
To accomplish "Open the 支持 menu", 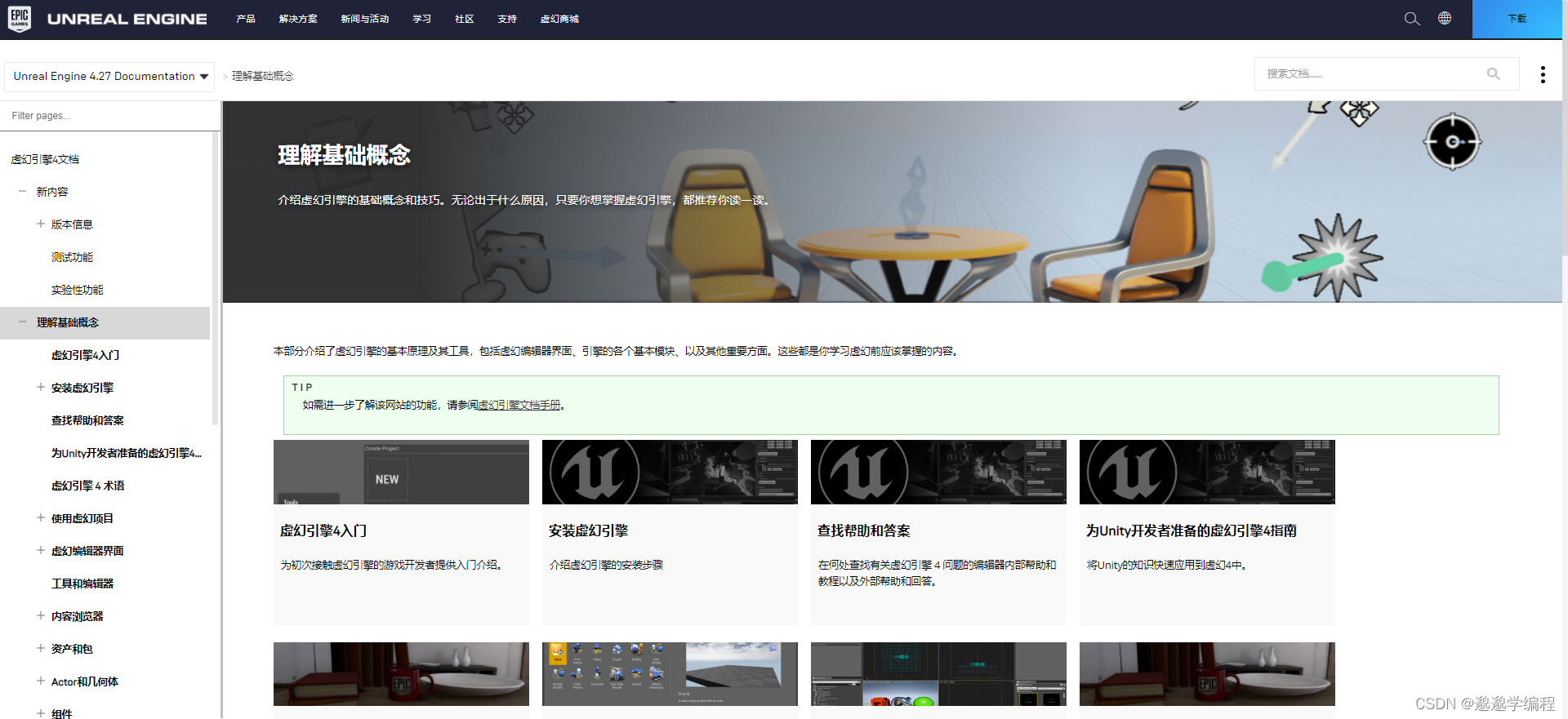I will click(x=507, y=19).
